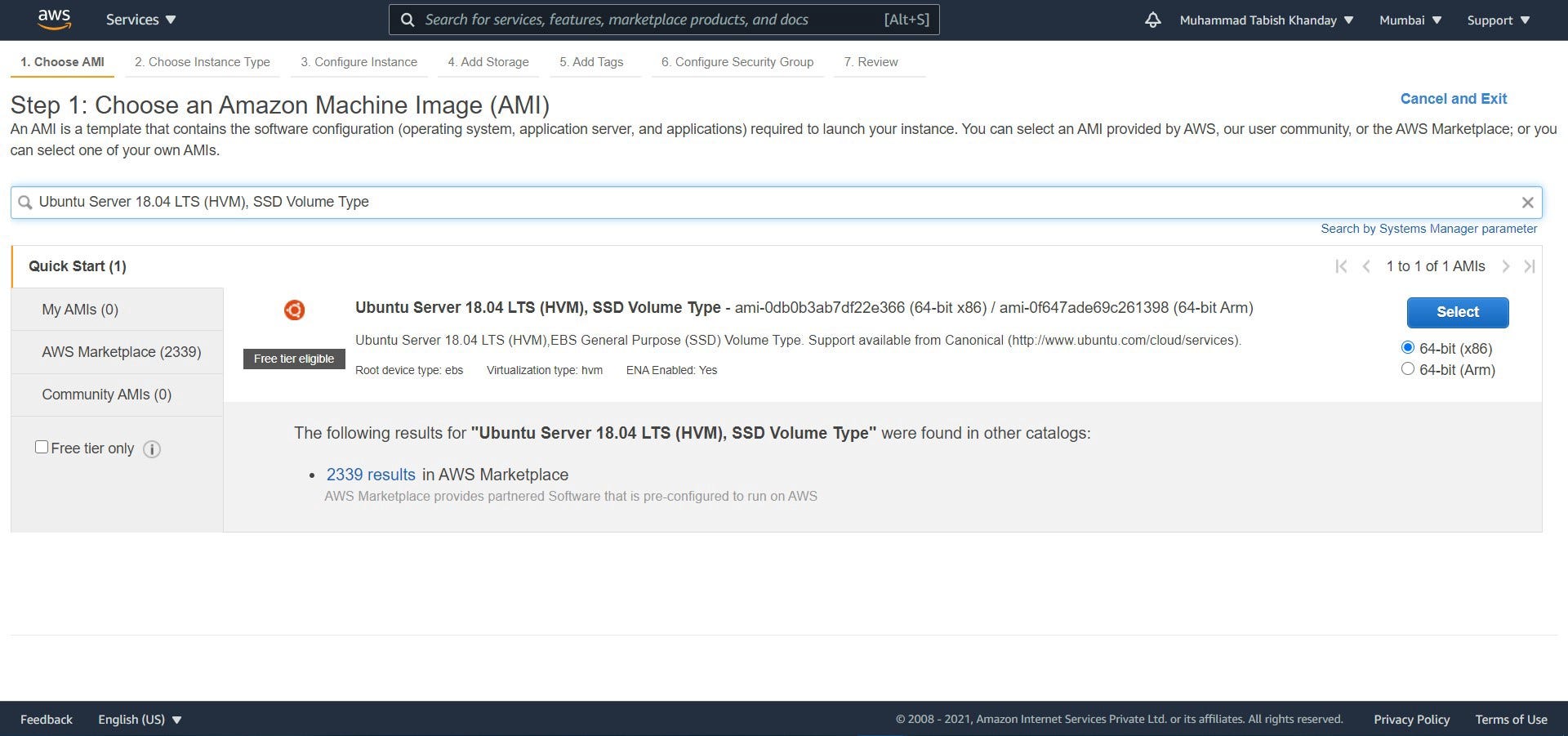1568x736 pixels.
Task: Click the Free tier eligible badge
Action: click(294, 359)
